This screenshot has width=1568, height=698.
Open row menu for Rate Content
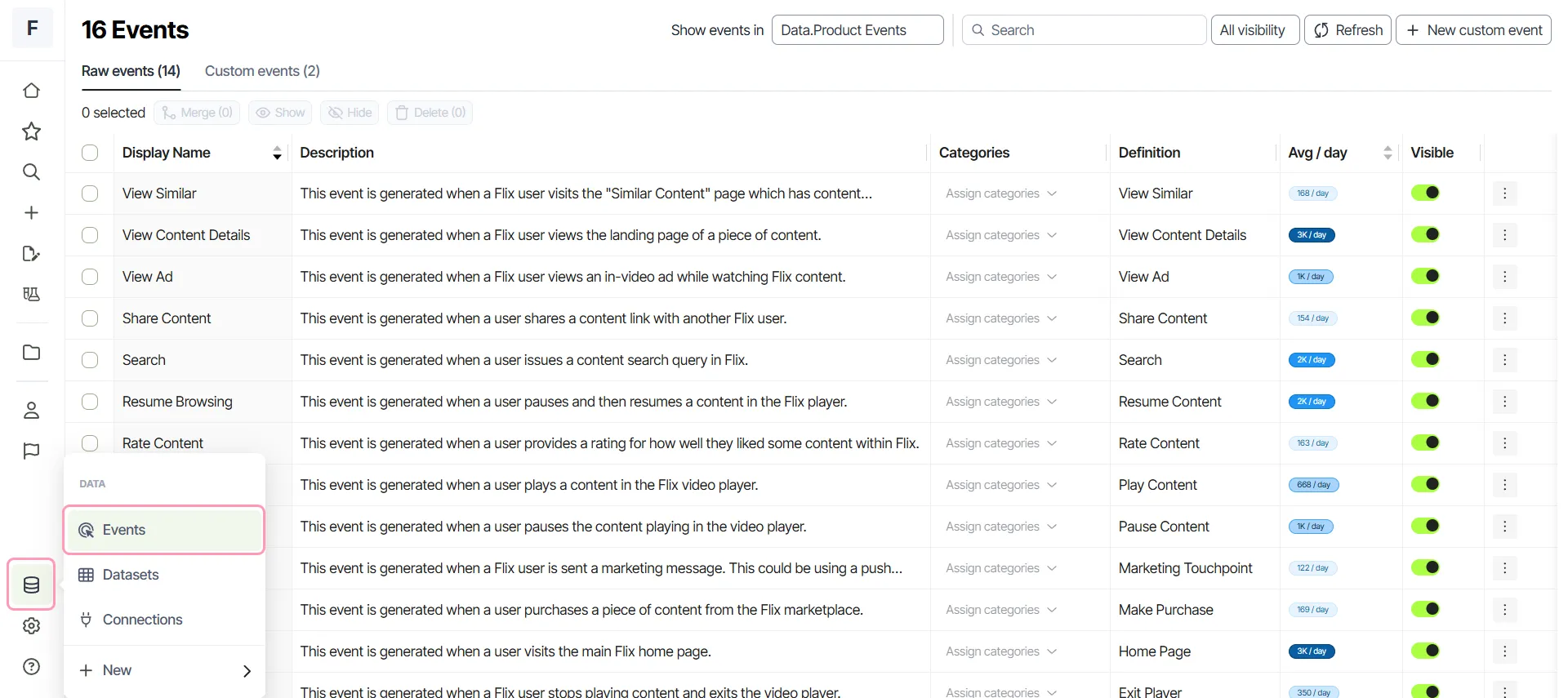(1504, 443)
